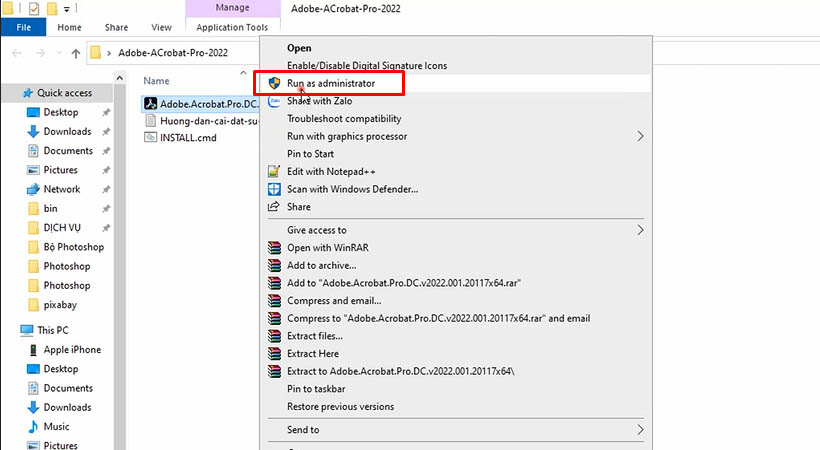Image resolution: width=820 pixels, height=450 pixels.
Task: Click the address bar folder icon
Action: [x=95, y=52]
